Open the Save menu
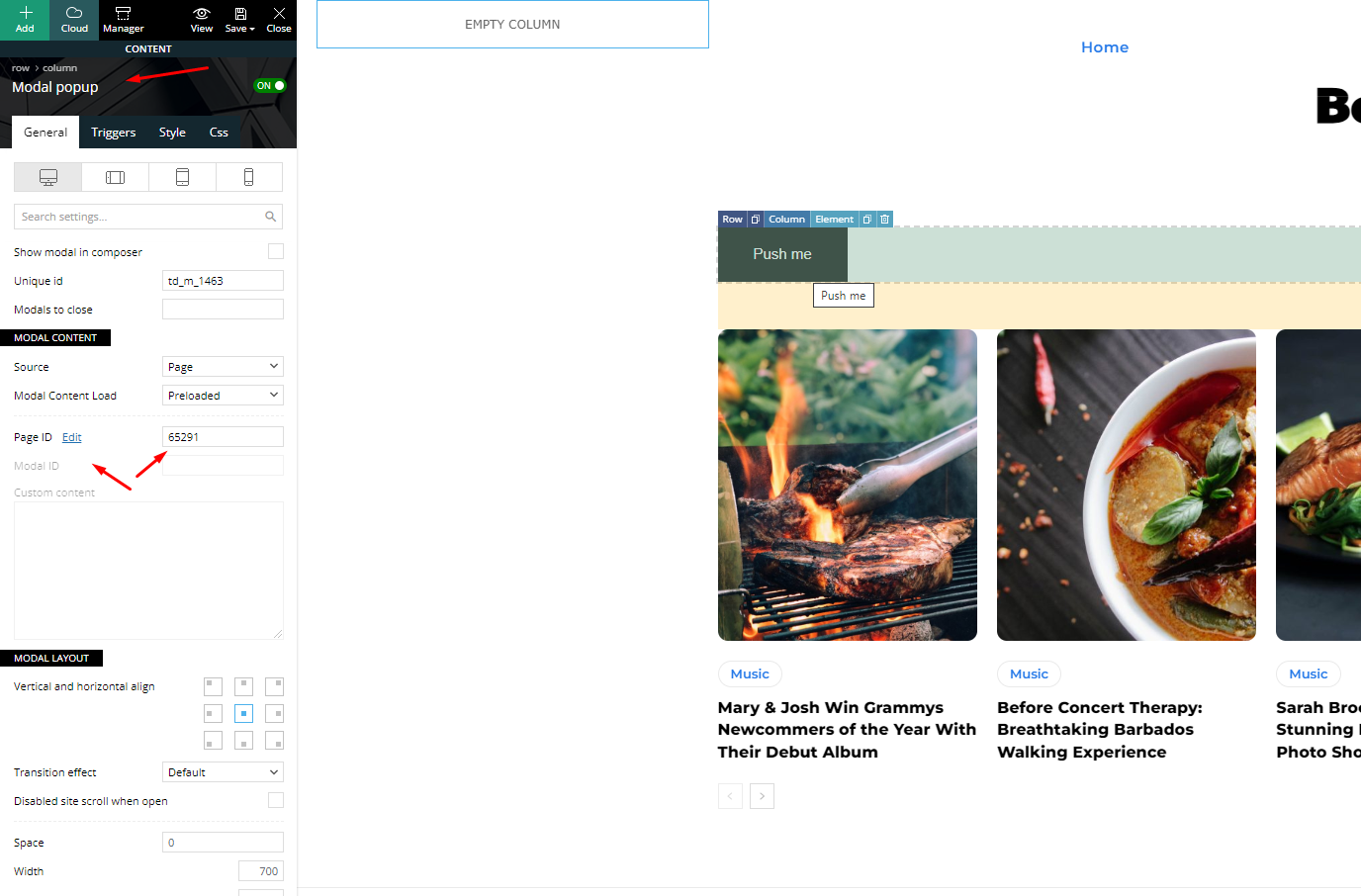The width and height of the screenshot is (1361, 896). click(x=239, y=20)
